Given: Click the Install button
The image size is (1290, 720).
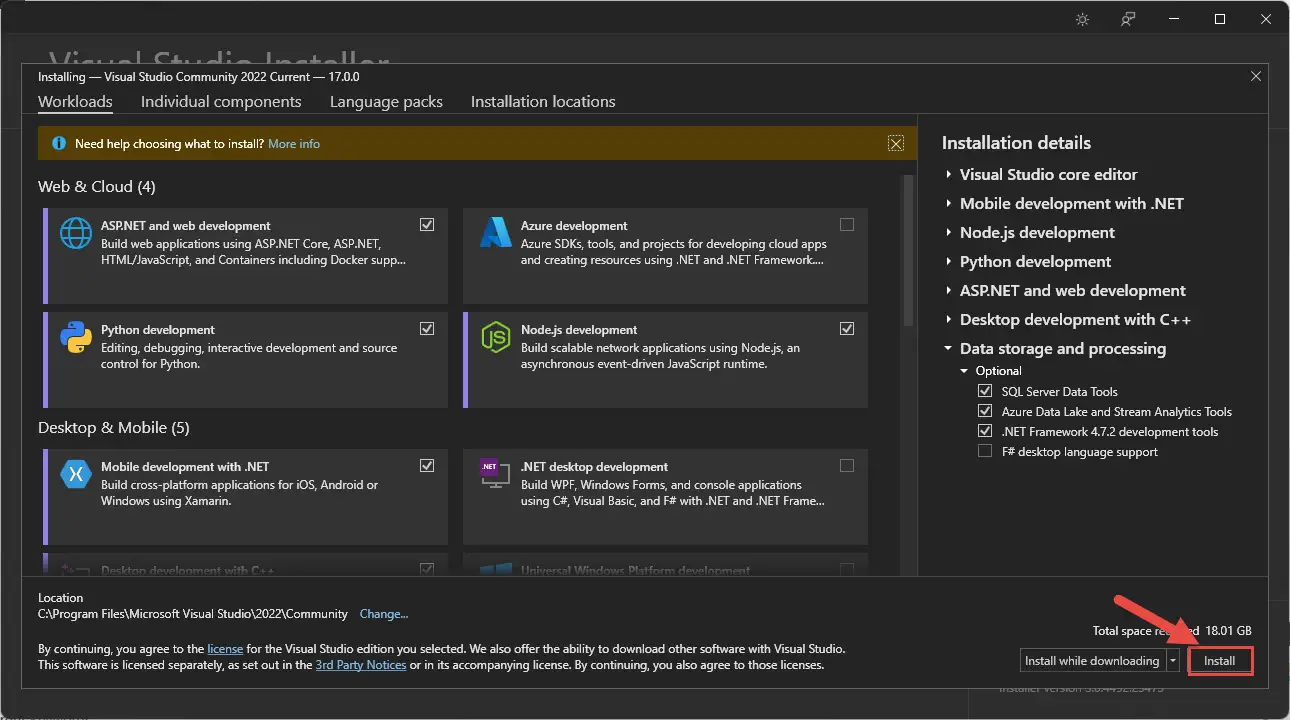Looking at the screenshot, I should click(x=1220, y=661).
